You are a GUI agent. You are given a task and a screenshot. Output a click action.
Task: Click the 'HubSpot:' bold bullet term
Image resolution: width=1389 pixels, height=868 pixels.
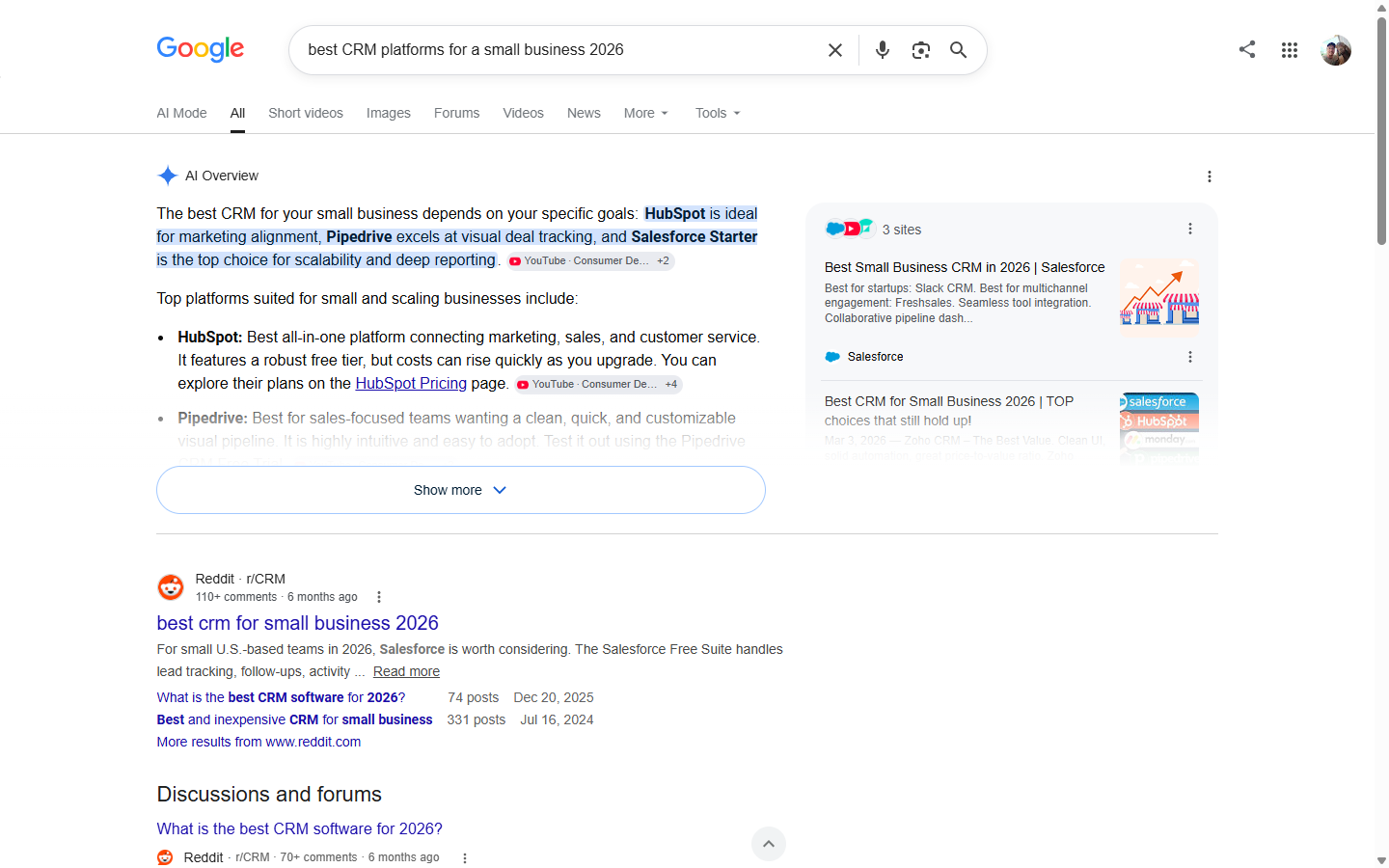pos(210,337)
